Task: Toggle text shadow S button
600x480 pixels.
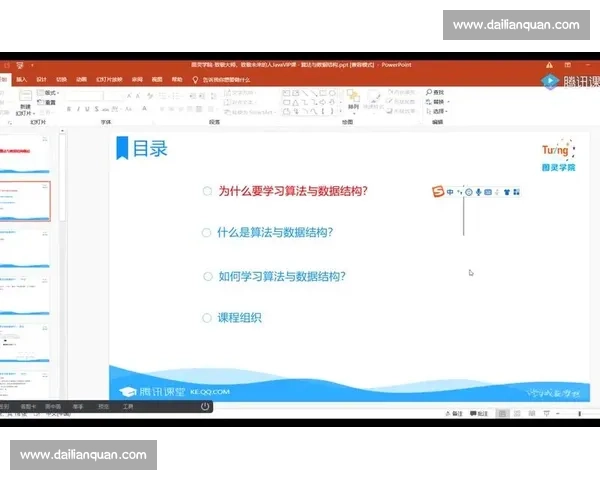Action: point(96,109)
